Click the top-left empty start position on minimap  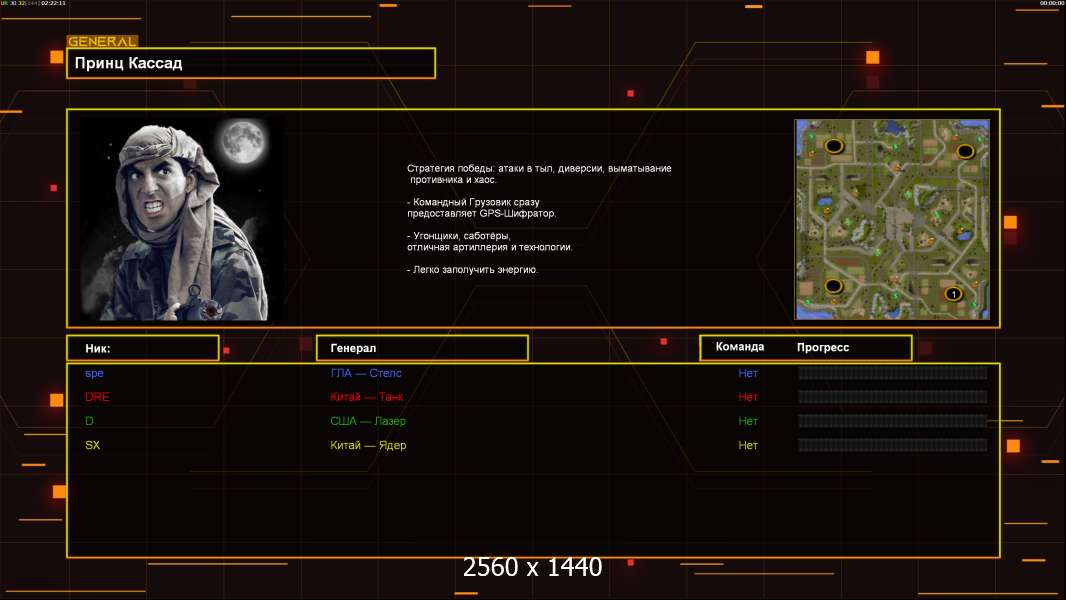coord(833,146)
